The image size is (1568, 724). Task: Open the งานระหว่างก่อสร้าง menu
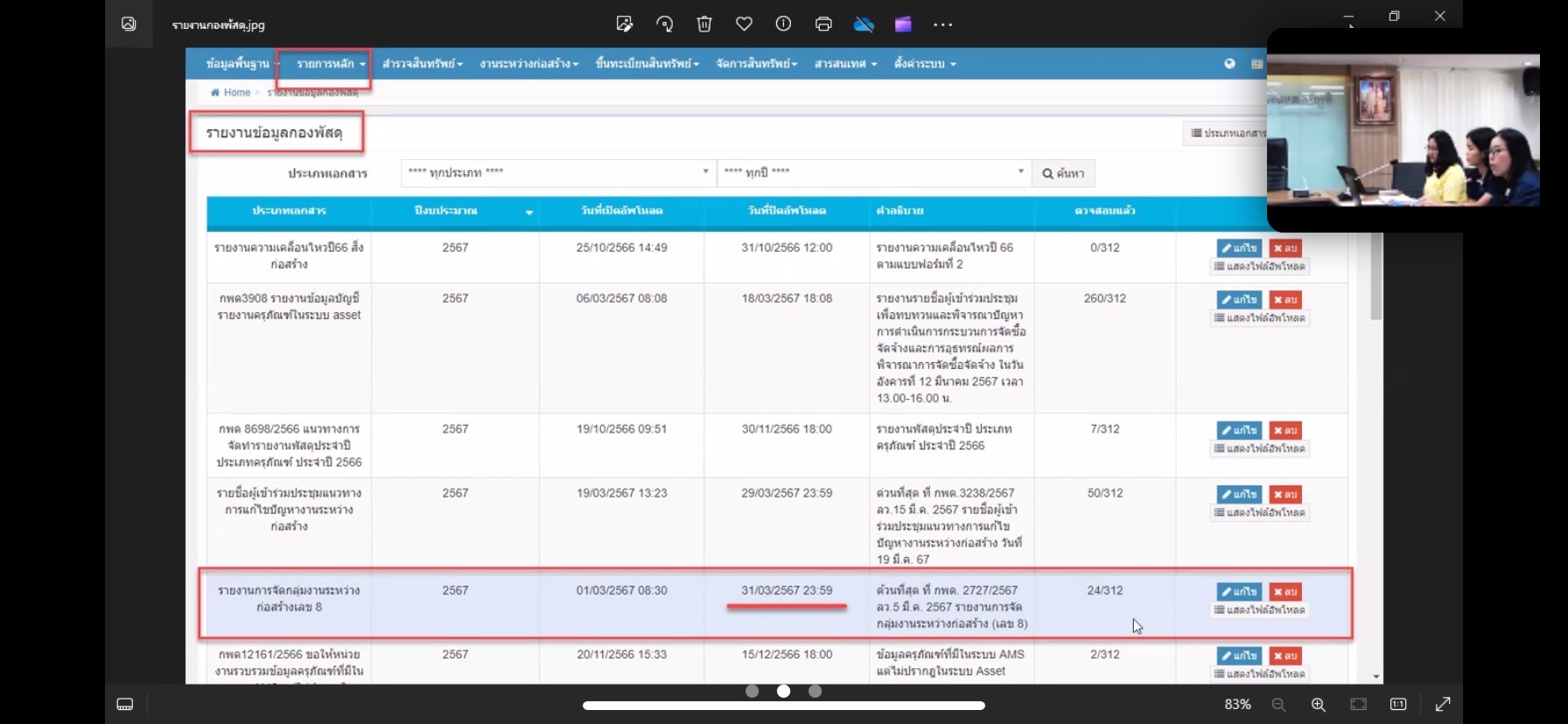(x=528, y=64)
